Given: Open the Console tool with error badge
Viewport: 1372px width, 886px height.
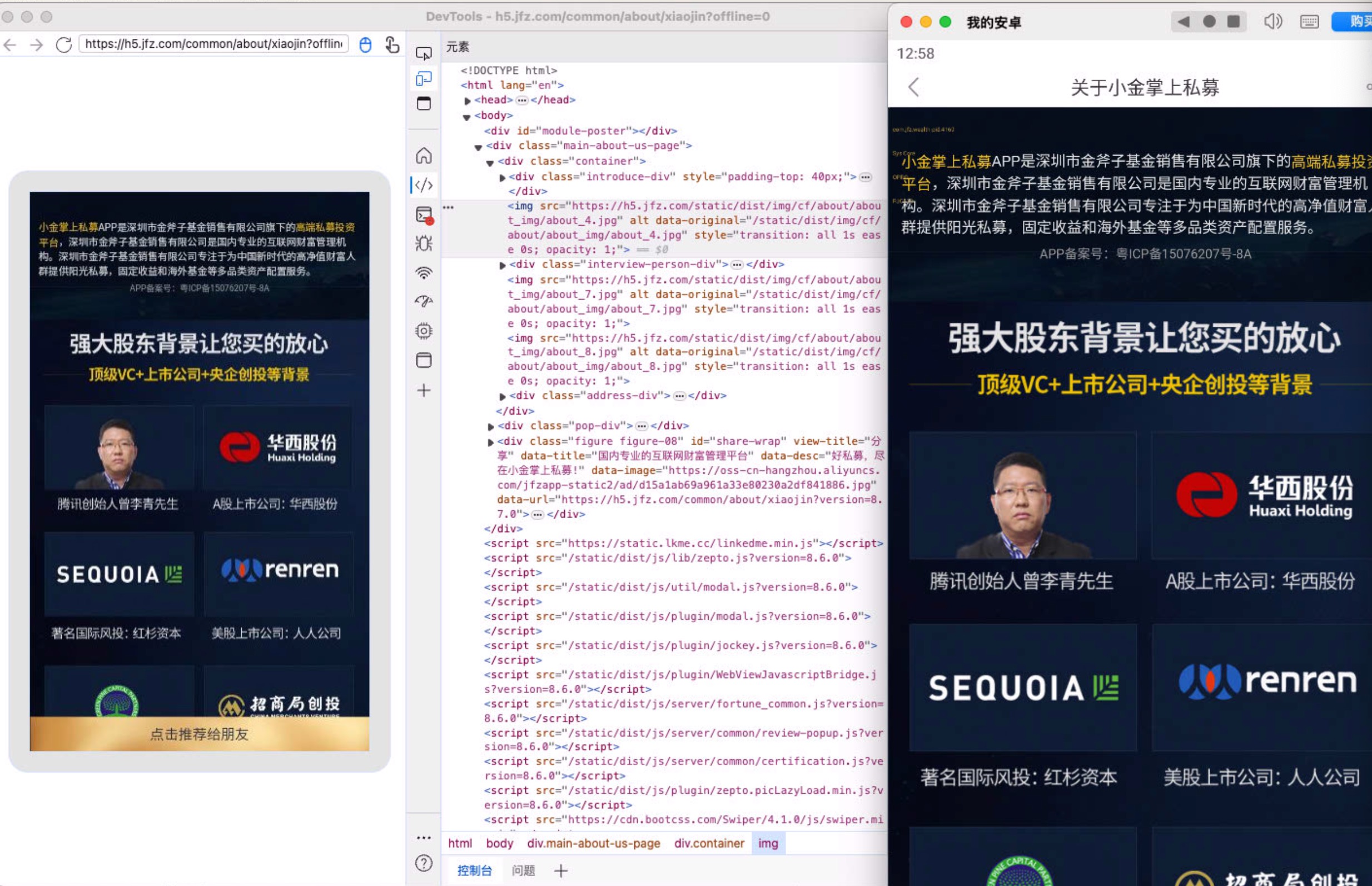Looking at the screenshot, I should [425, 215].
